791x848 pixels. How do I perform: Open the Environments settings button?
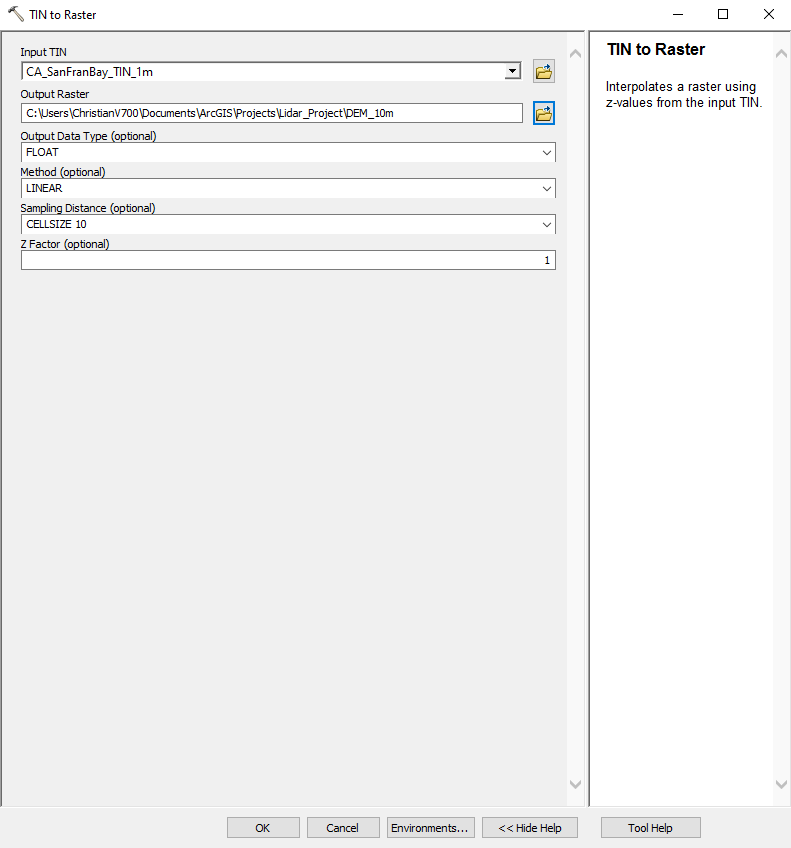coord(430,827)
